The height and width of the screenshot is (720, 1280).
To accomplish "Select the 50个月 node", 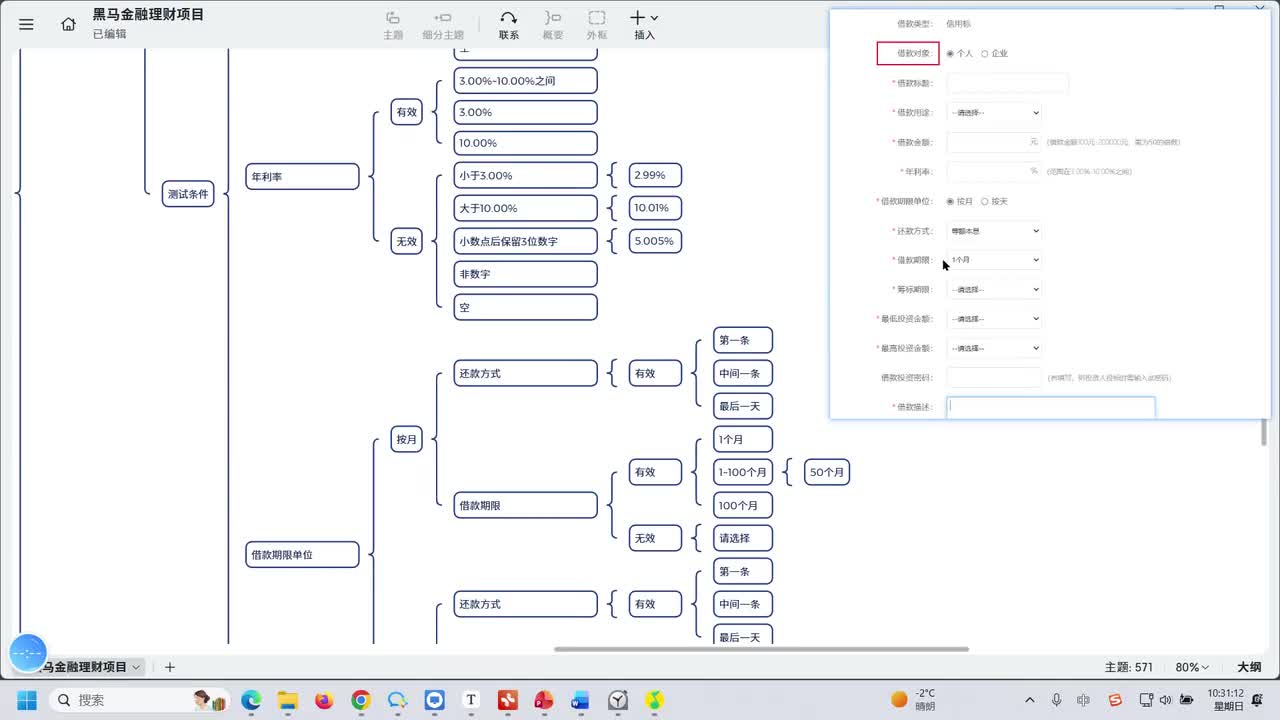I will click(827, 472).
